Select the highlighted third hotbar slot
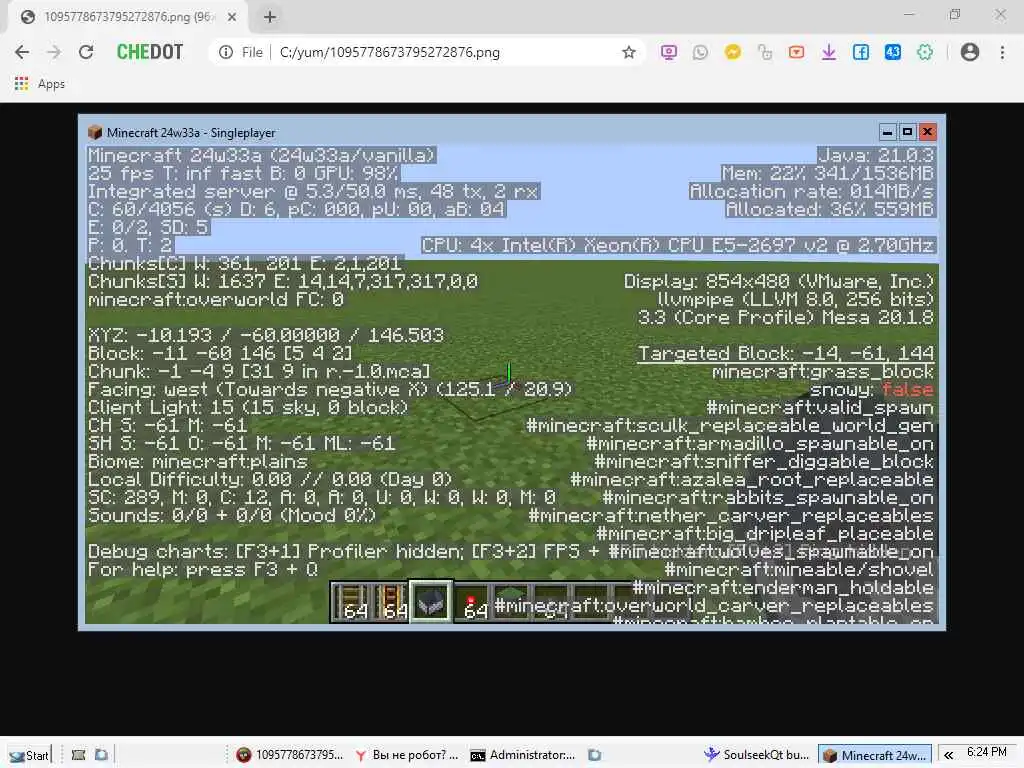This screenshot has height=768, width=1024. point(430,600)
